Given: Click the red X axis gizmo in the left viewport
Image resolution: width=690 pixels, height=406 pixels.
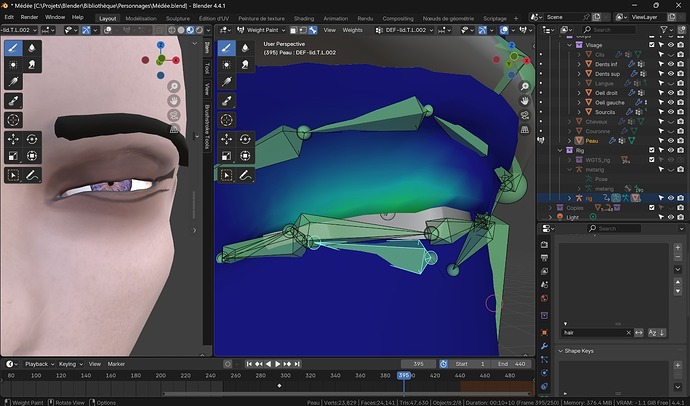Looking at the screenshot, I should [x=176, y=60].
